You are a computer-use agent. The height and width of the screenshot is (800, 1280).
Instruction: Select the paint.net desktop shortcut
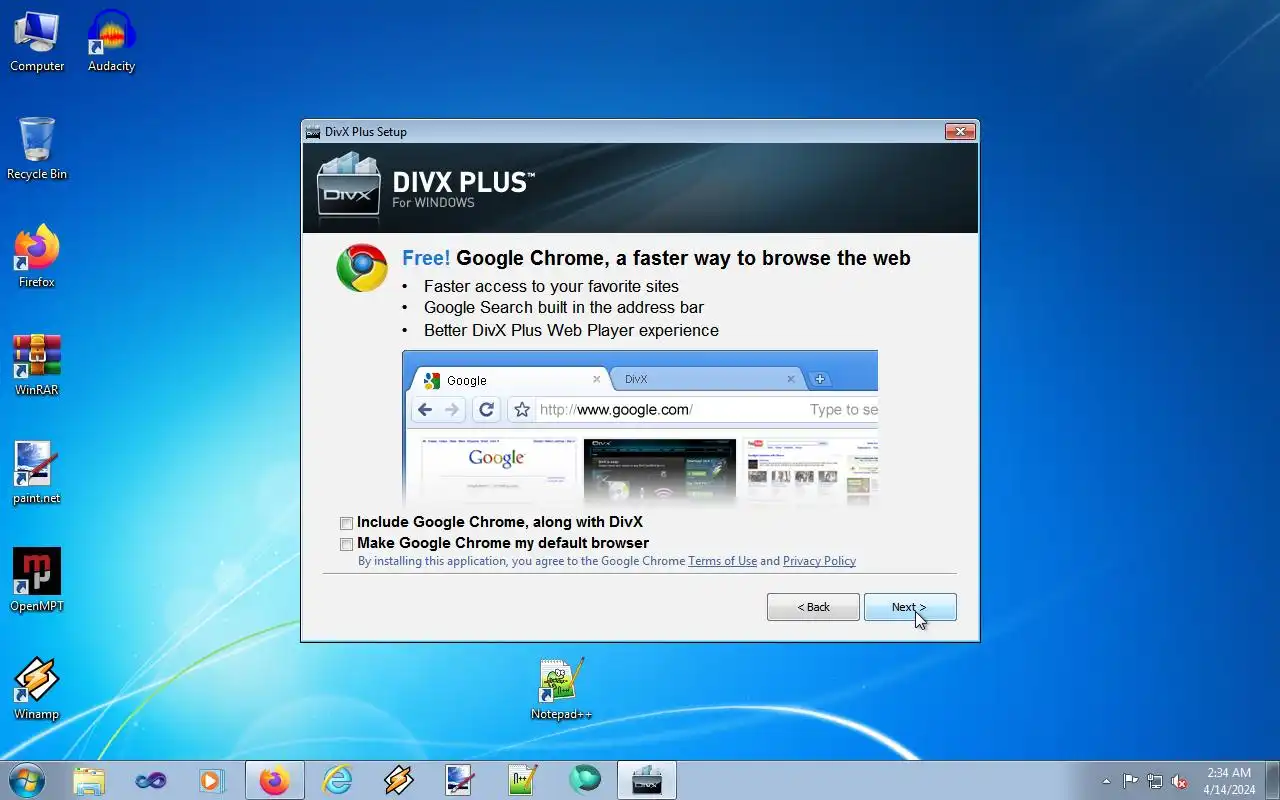pos(37,473)
